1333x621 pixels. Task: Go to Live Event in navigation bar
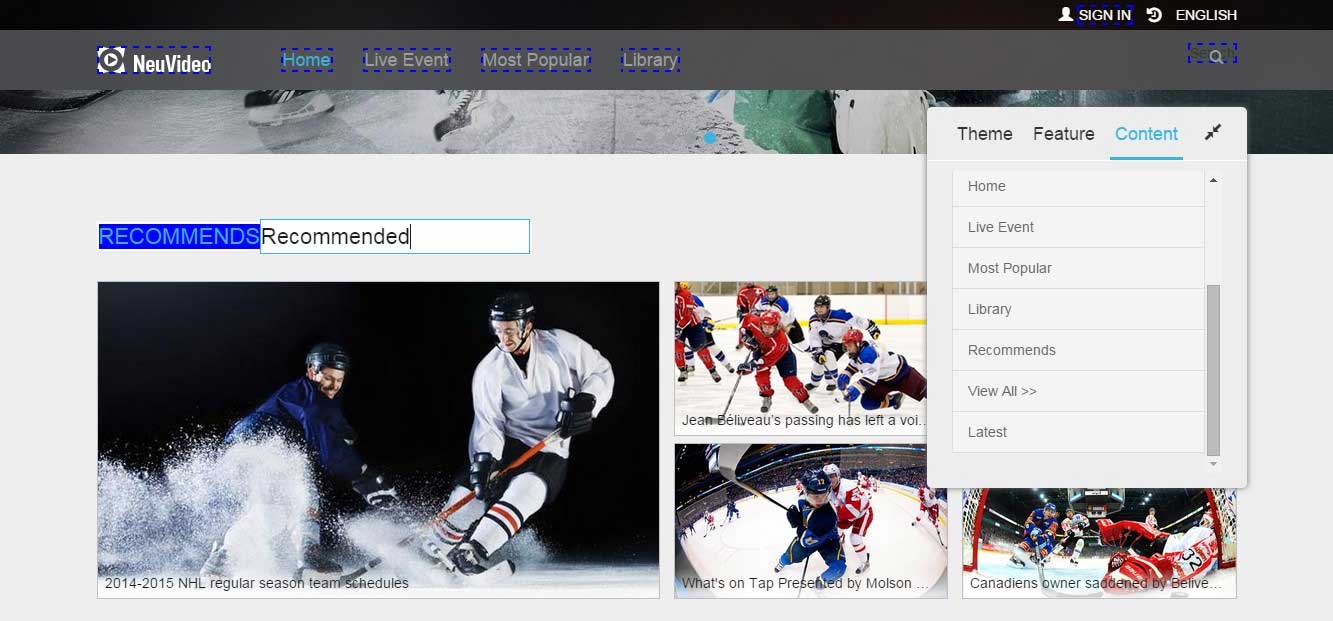tap(406, 60)
